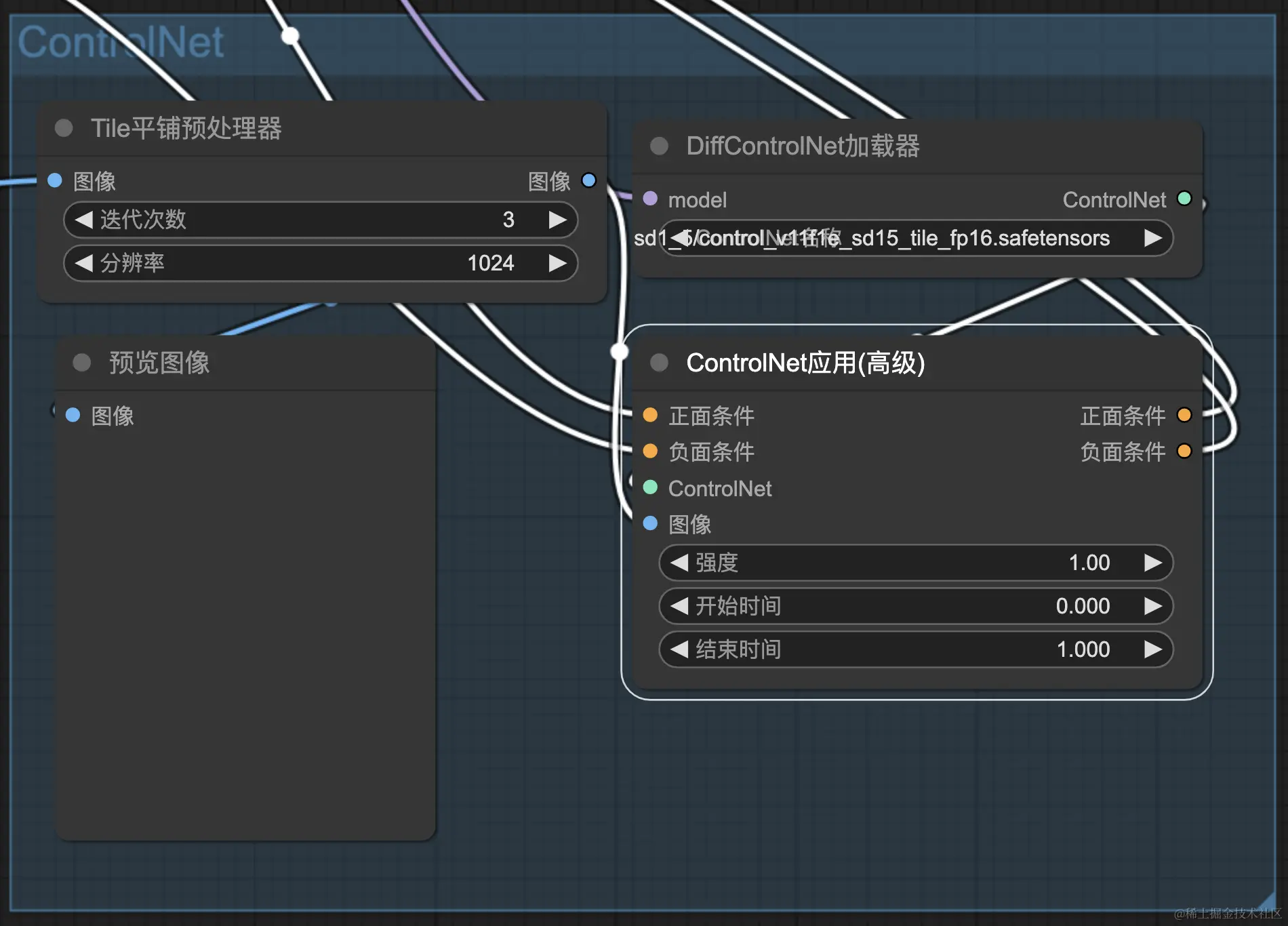Collapse the DiffControlNet加载器 node via its dot

tap(659, 146)
